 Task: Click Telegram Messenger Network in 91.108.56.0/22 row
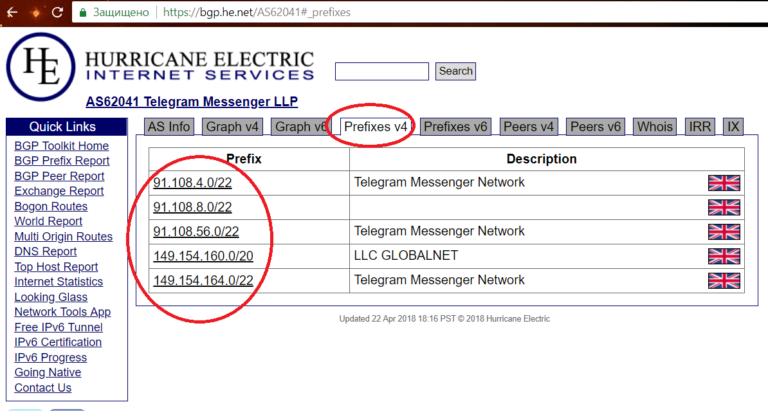(439, 231)
